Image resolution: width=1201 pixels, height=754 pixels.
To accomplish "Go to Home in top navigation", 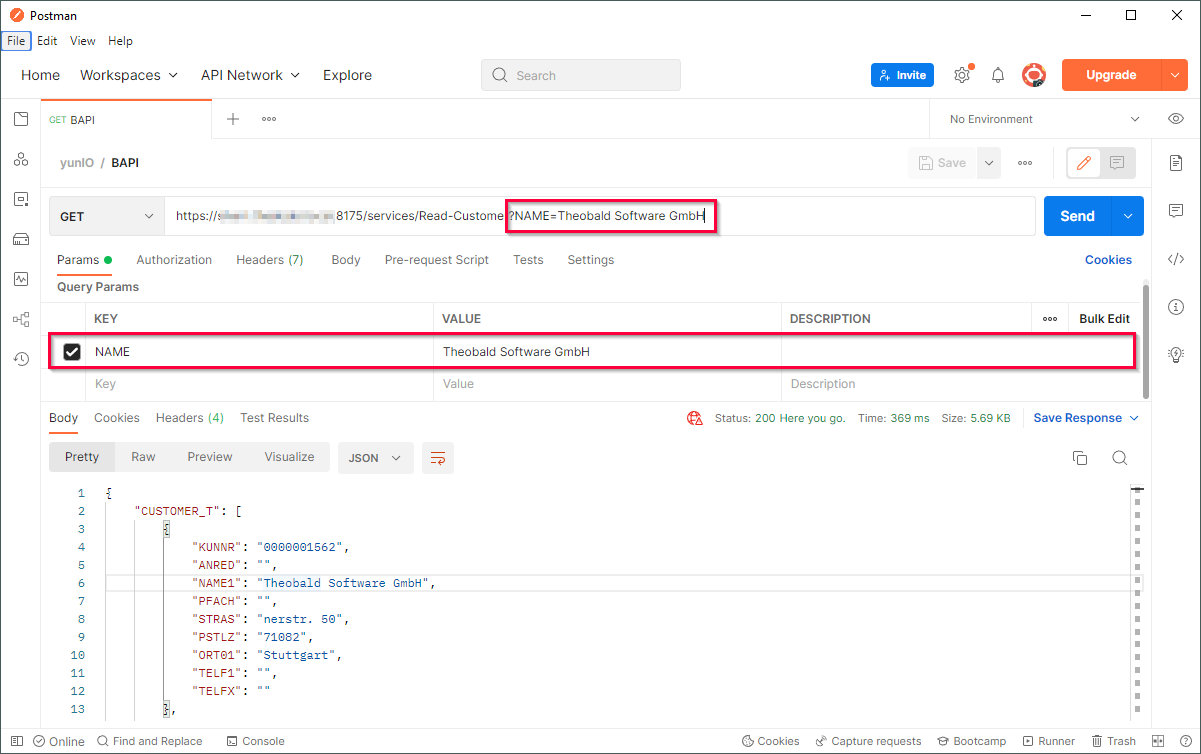I will [x=40, y=75].
